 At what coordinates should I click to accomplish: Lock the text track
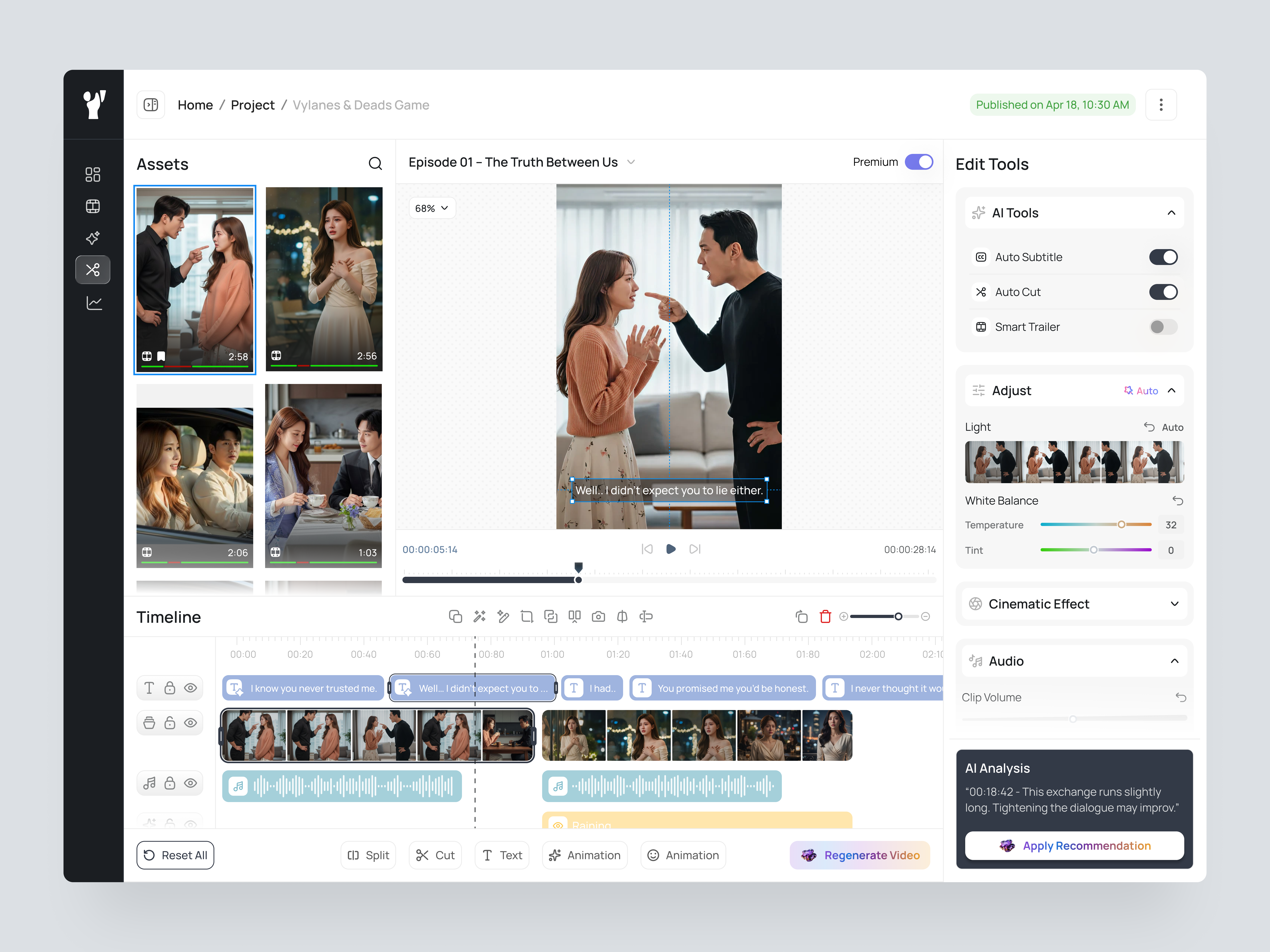point(170,688)
